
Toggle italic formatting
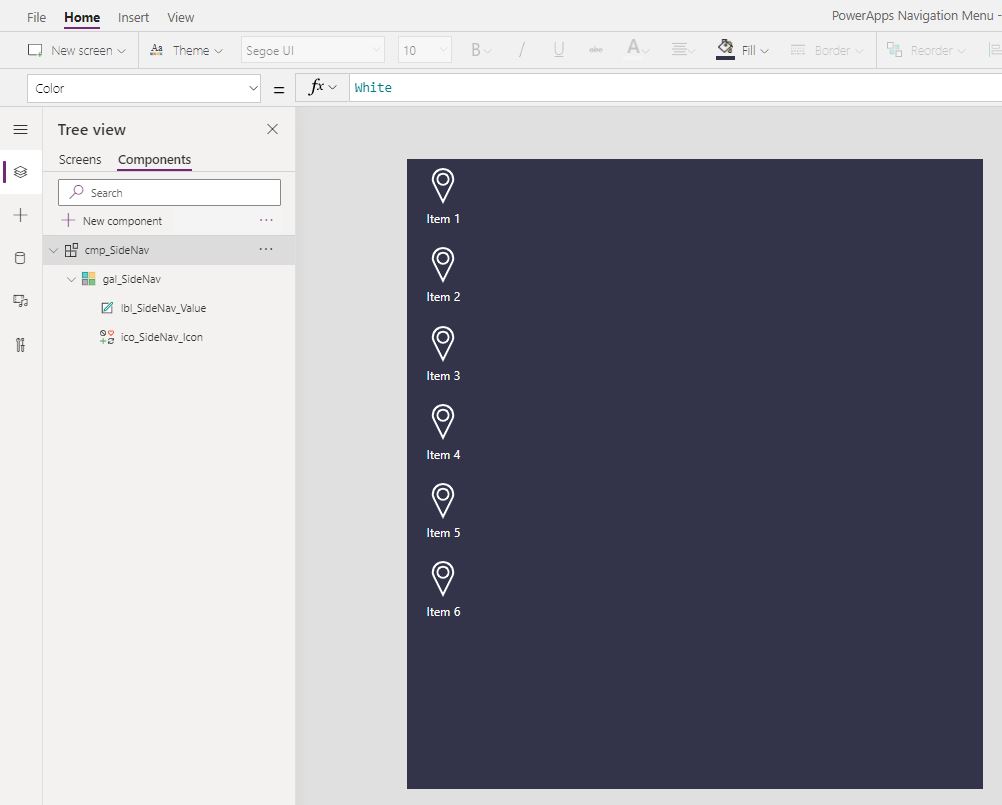(x=521, y=50)
